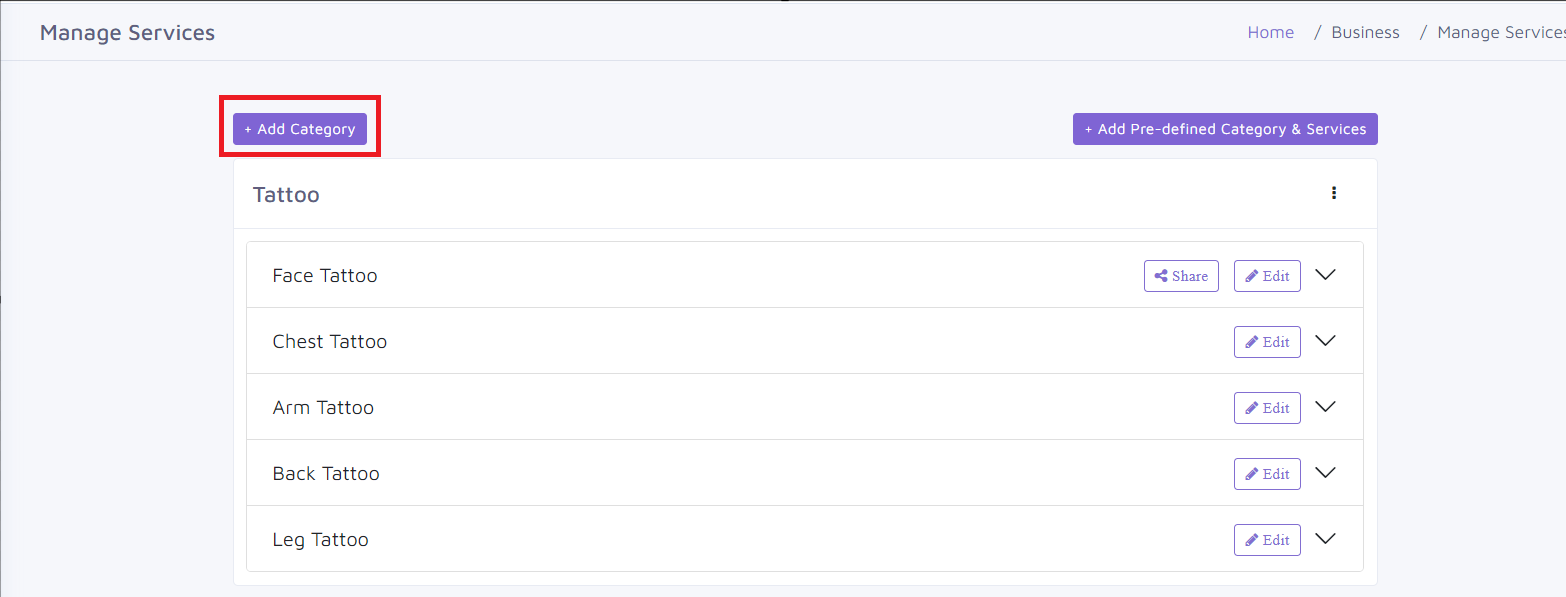
Task: Expand the Leg Tattoo chevron
Action: tap(1325, 539)
